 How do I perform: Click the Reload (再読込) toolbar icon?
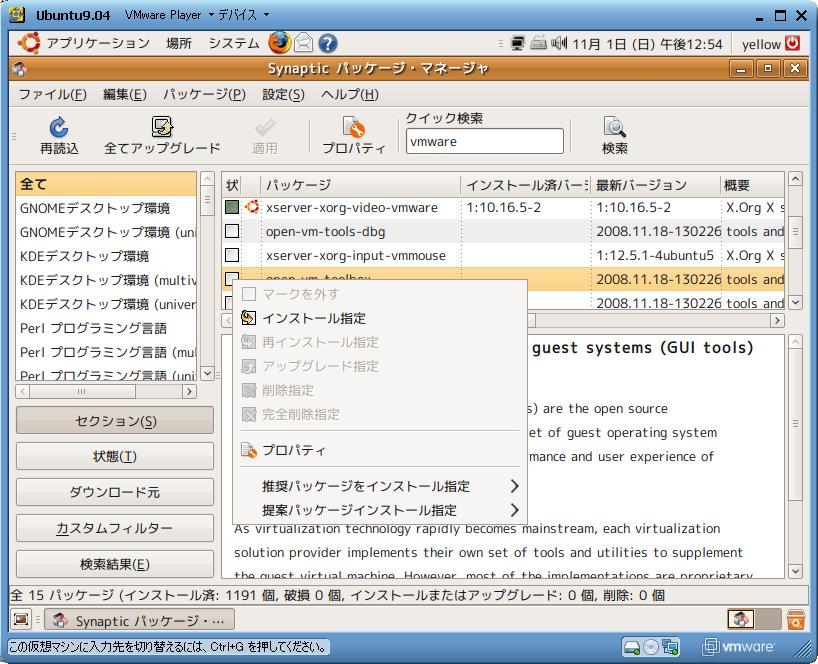coord(59,127)
